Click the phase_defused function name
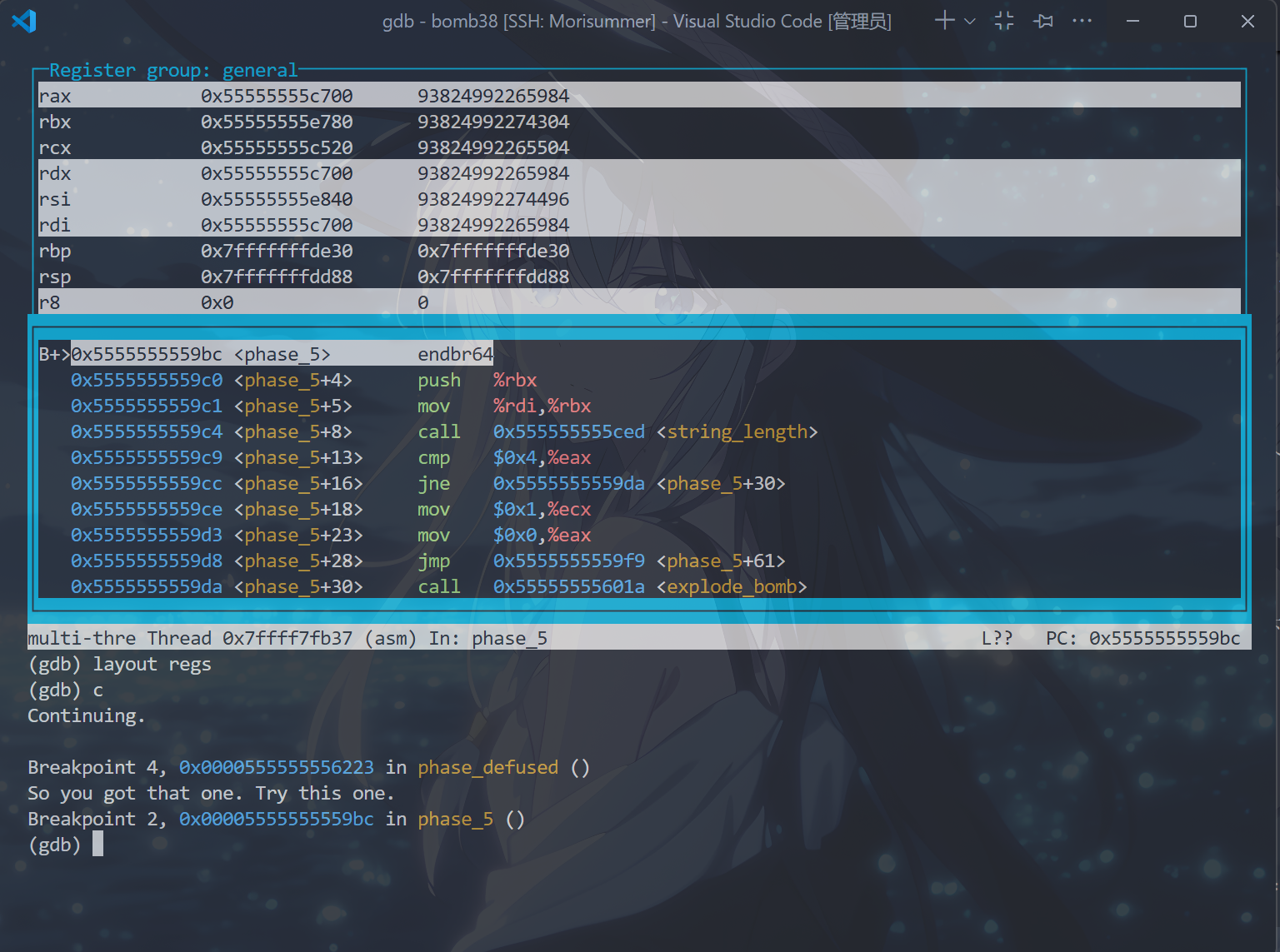Viewport: 1280px width, 952px height. 487,767
